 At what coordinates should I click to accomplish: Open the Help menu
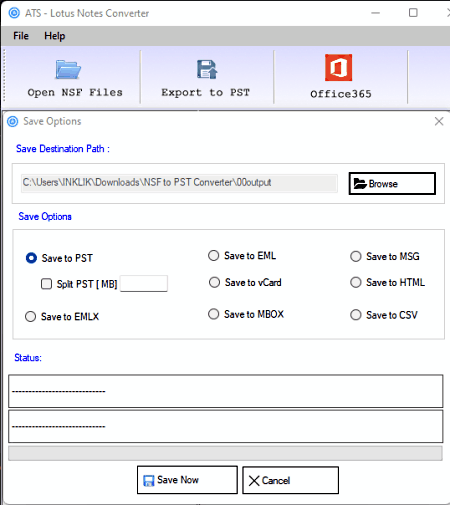point(55,36)
